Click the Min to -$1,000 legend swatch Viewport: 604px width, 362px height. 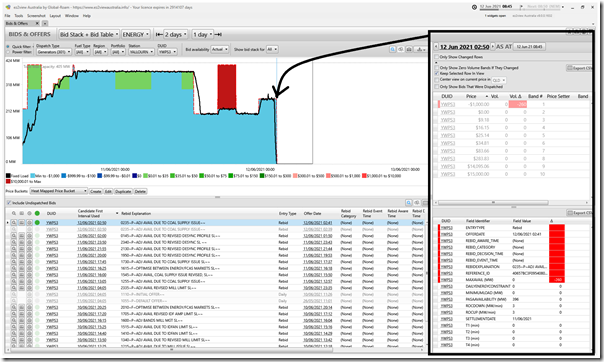click(x=33, y=176)
